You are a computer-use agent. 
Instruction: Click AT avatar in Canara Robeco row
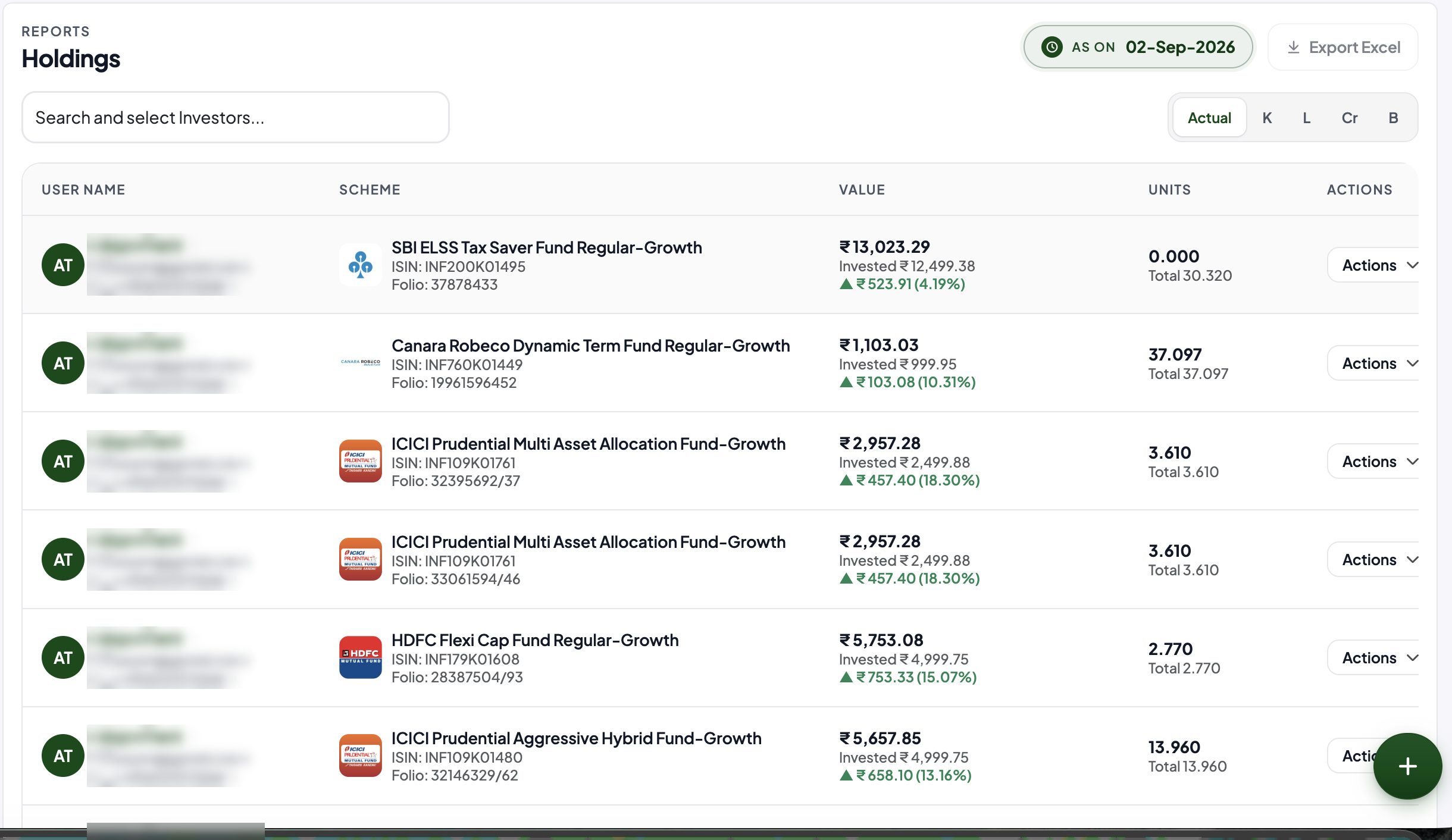point(63,363)
